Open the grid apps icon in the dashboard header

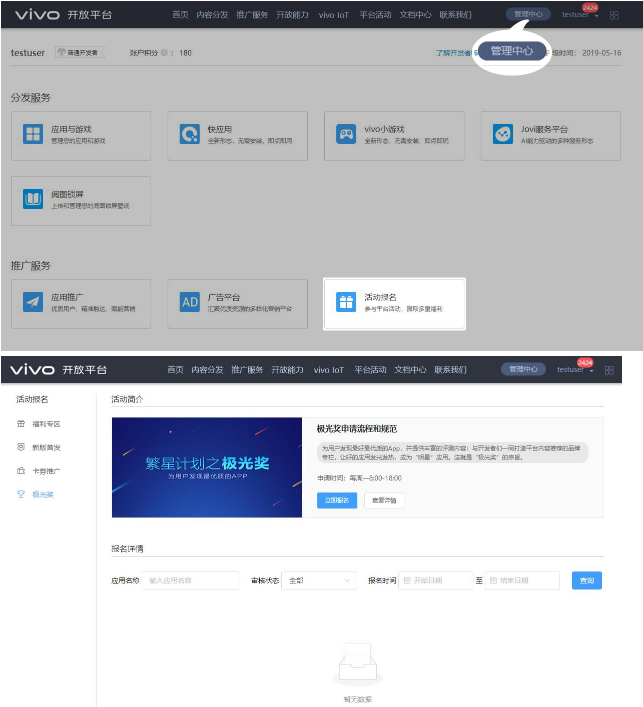point(614,15)
